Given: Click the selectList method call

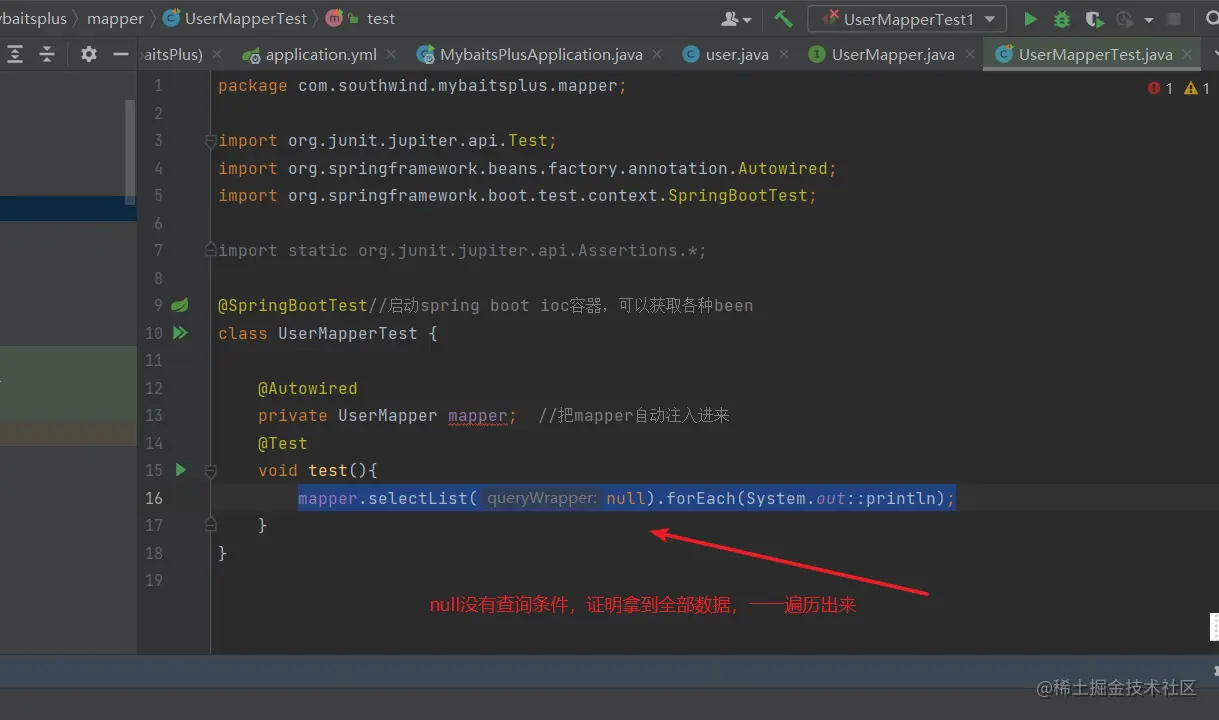Looking at the screenshot, I should click(418, 498).
